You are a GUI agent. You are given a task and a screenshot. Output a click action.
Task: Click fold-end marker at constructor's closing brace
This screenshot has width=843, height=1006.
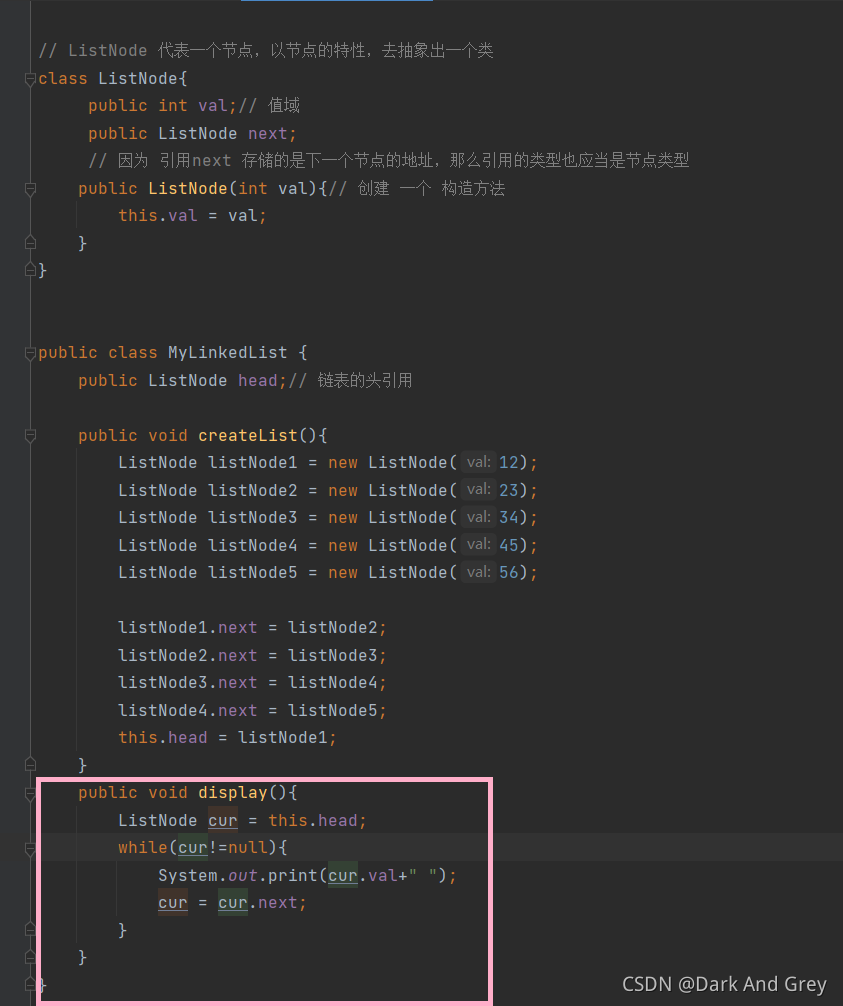(30, 243)
